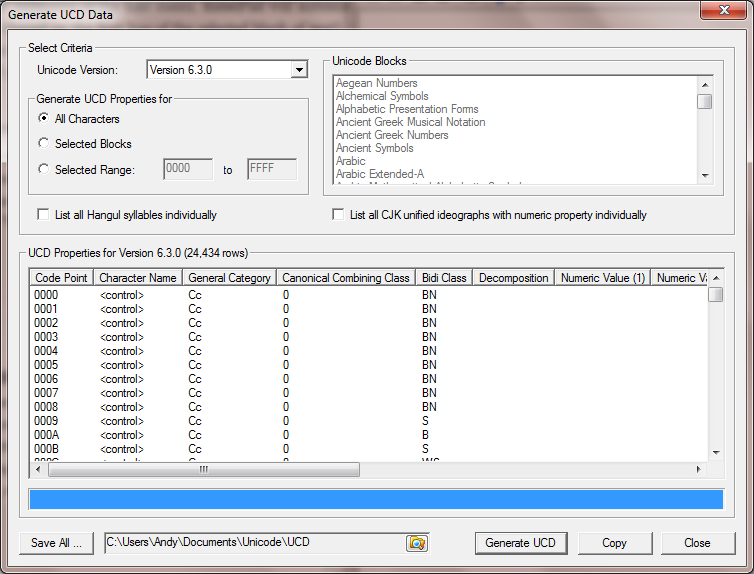Viewport: 754px width, 574px height.
Task: Click the Unicode Blocks list scroll up arrow
Action: [x=705, y=85]
